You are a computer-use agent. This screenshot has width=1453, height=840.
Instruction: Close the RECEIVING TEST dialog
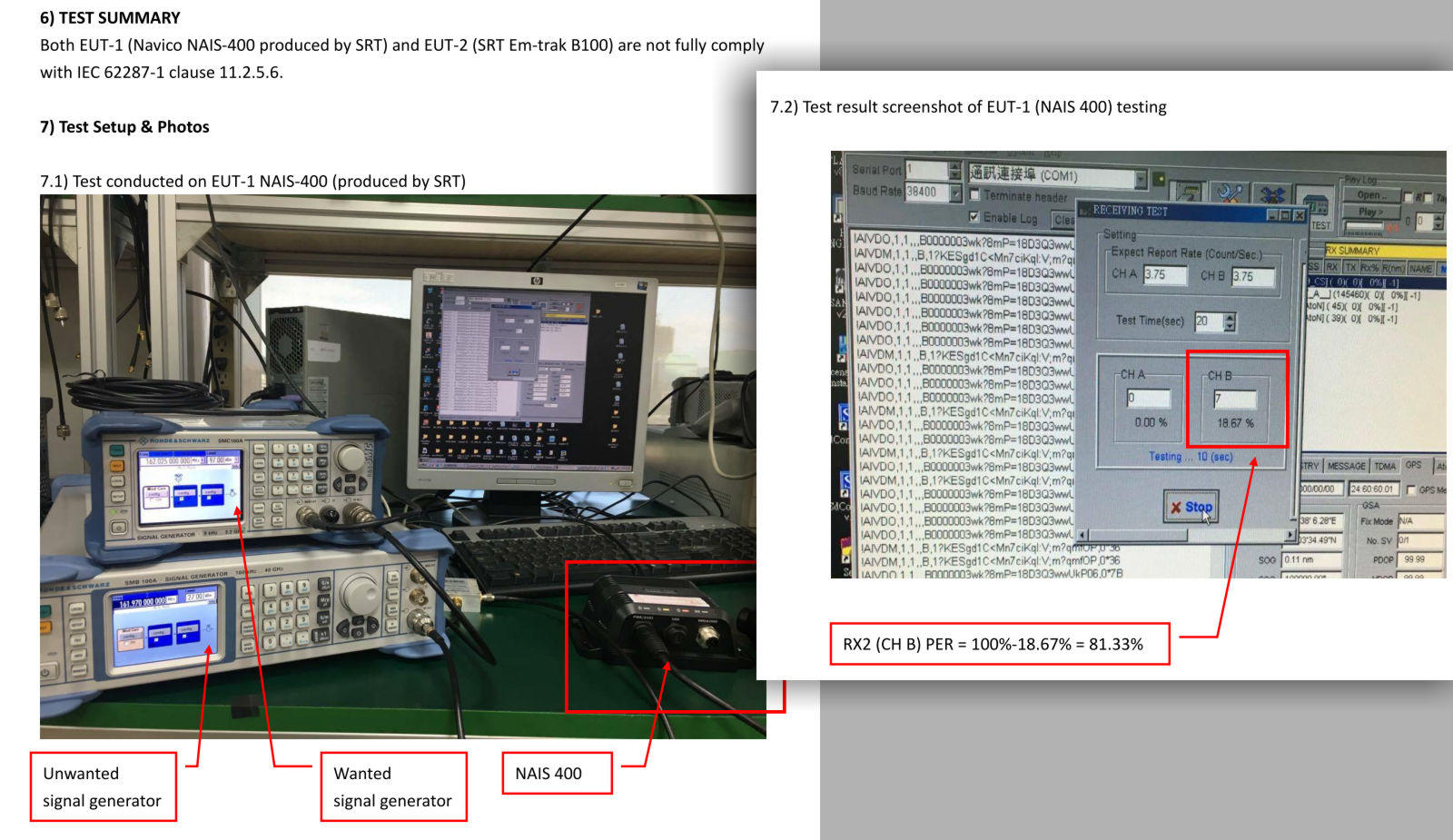click(1299, 216)
